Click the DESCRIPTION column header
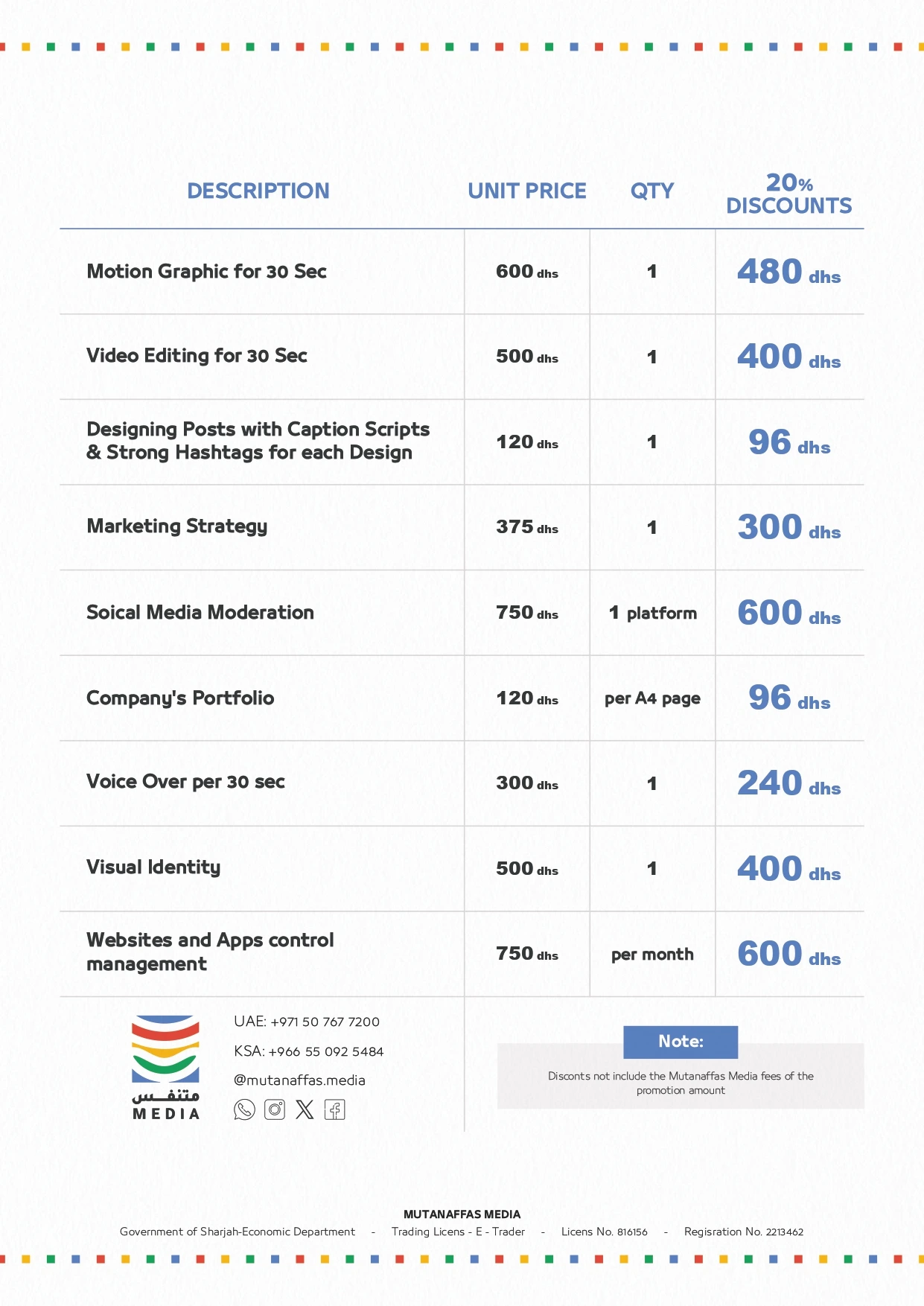The height and width of the screenshot is (1306, 924). click(258, 191)
